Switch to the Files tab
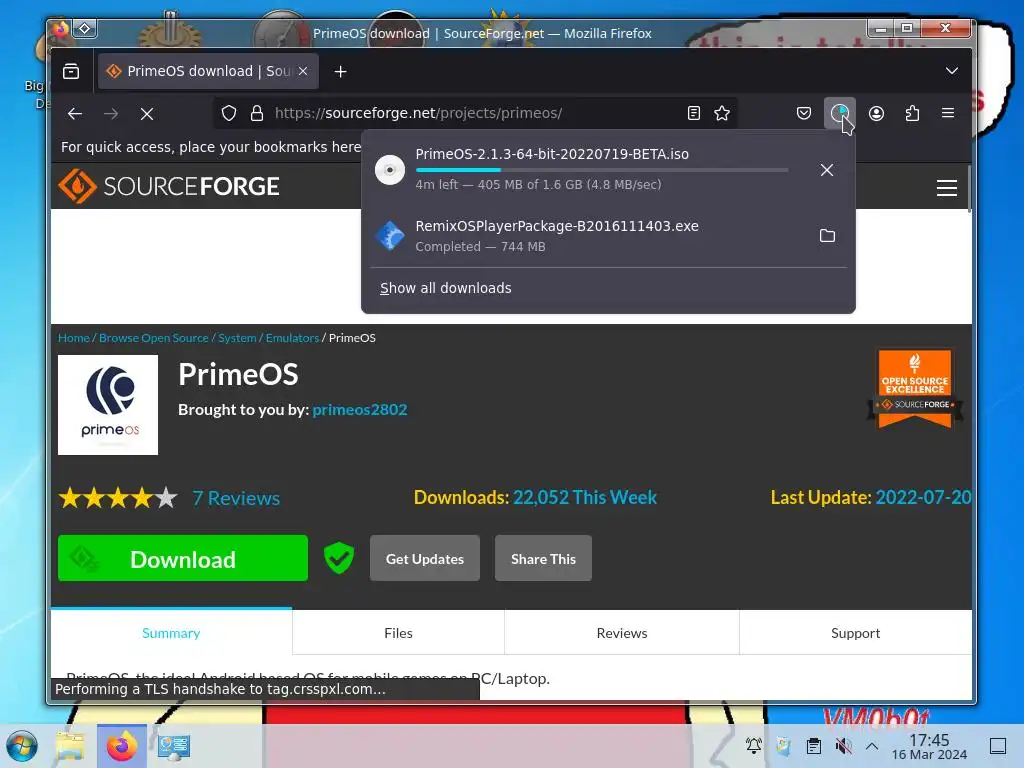Image resolution: width=1024 pixels, height=768 pixels. (398, 633)
